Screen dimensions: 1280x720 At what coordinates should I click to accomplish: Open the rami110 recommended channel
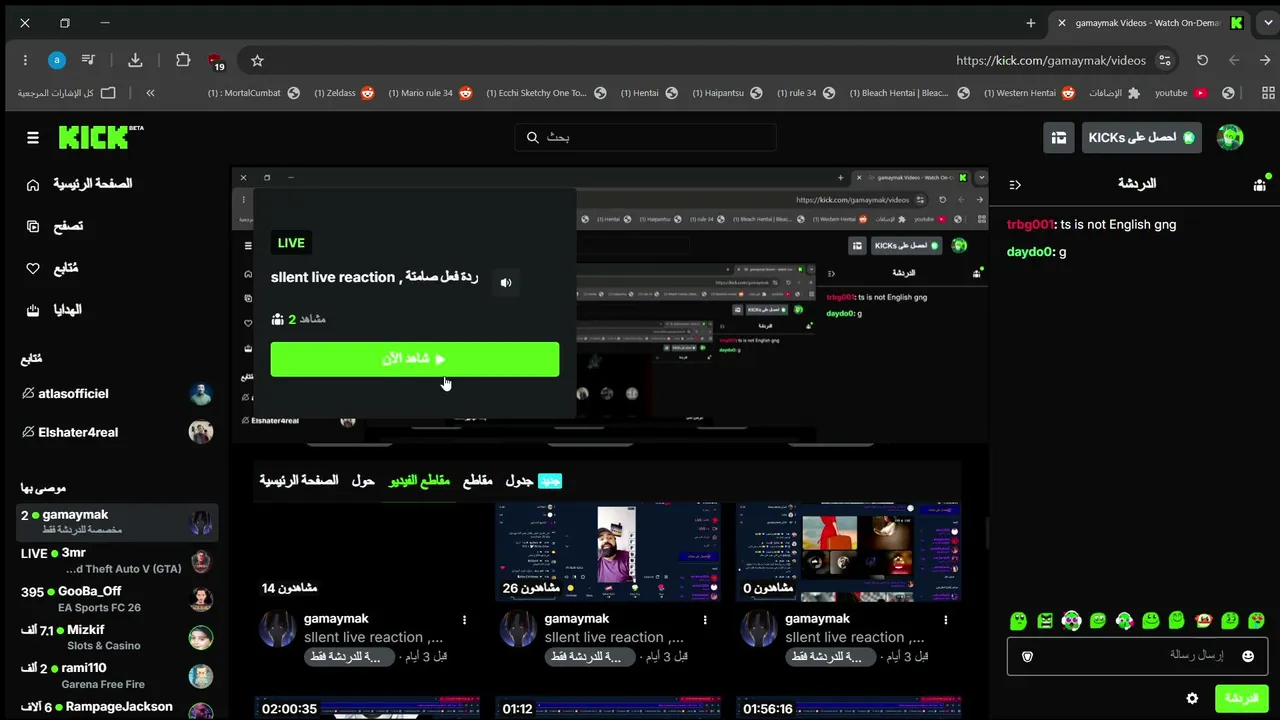coord(118,675)
